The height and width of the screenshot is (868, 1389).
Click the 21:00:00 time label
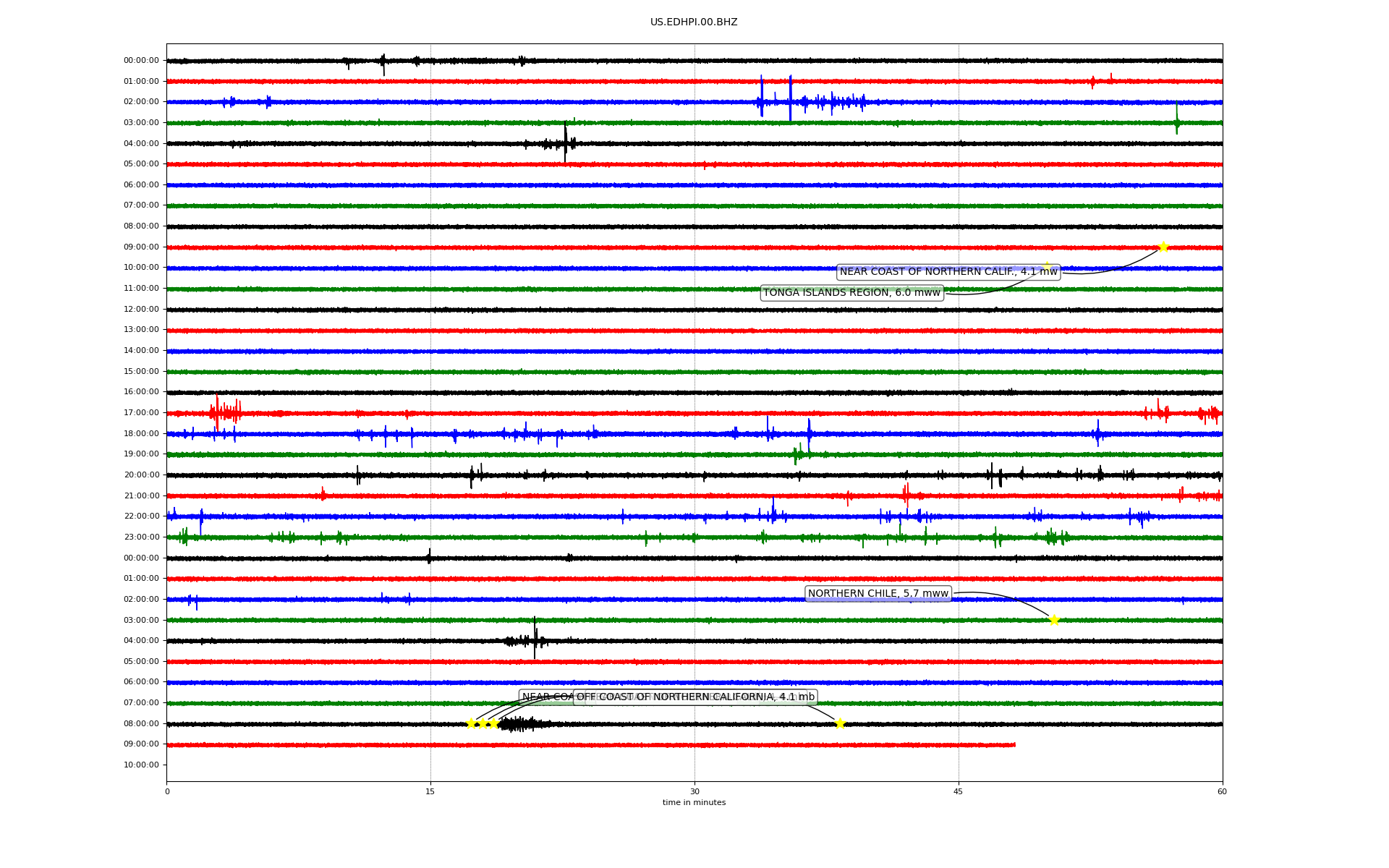pos(141,496)
